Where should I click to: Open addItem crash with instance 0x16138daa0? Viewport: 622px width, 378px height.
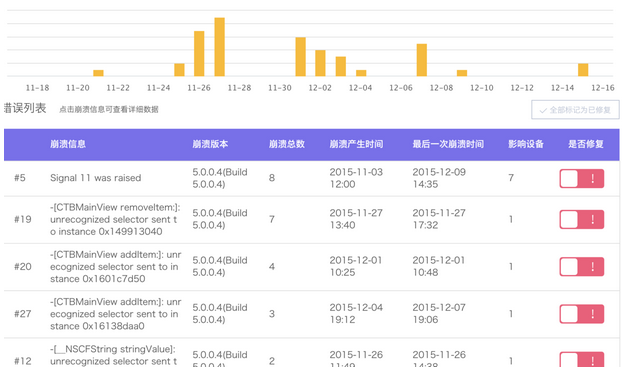(115, 314)
